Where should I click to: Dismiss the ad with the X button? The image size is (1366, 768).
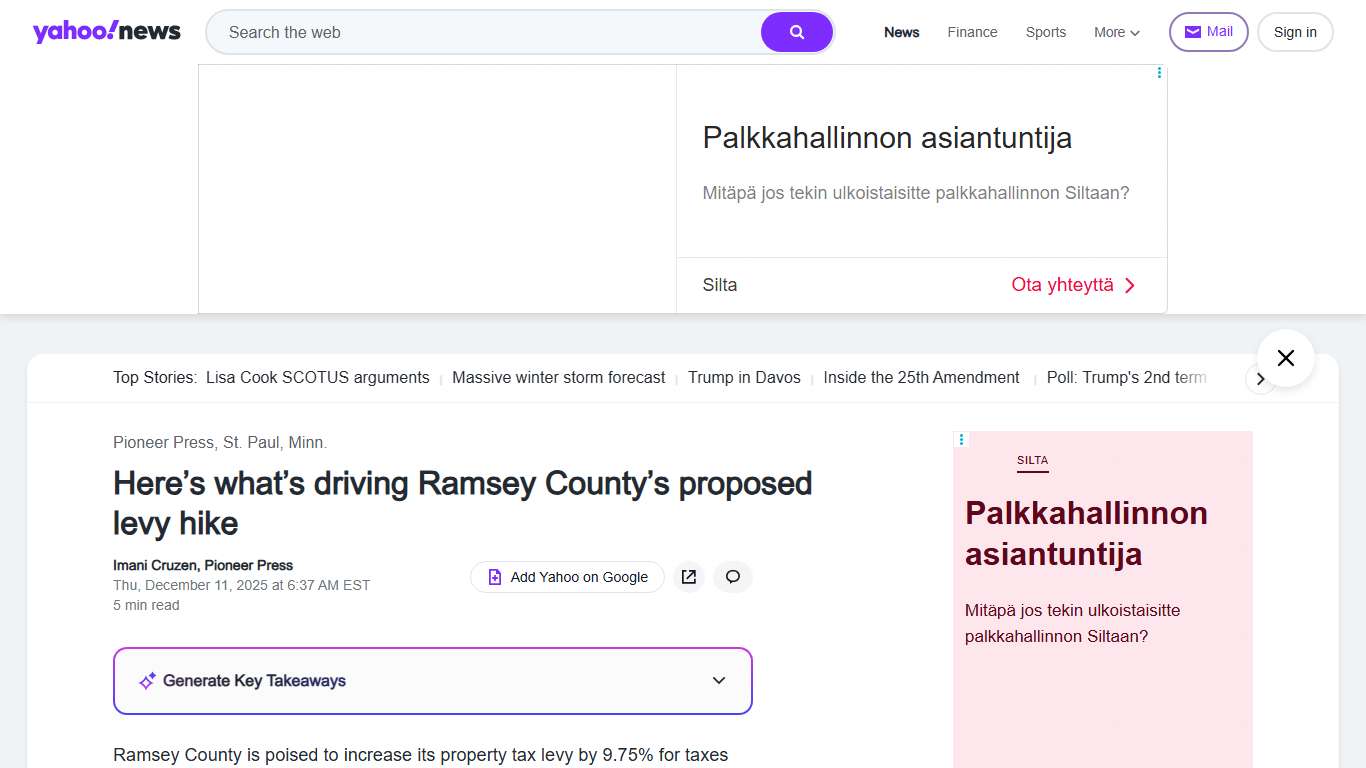click(x=1285, y=357)
